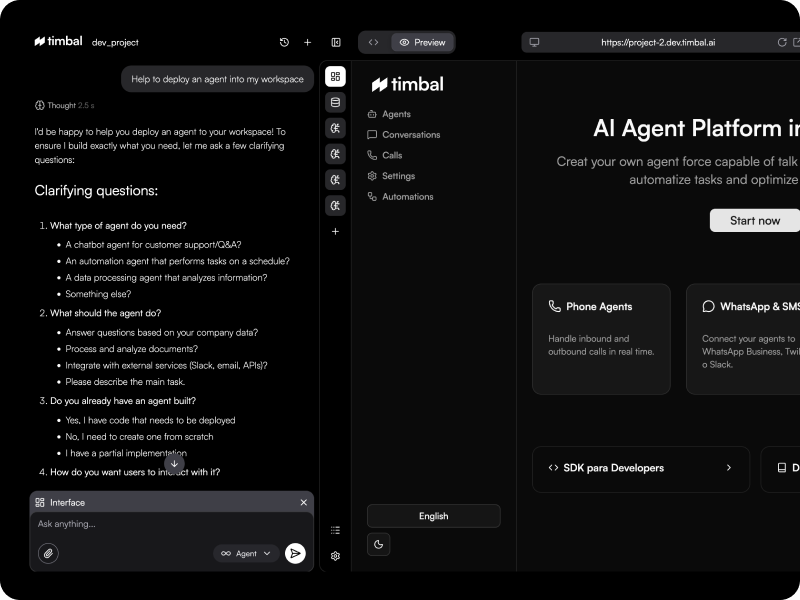Open version history from the top bar
The width and height of the screenshot is (800, 600).
click(284, 42)
